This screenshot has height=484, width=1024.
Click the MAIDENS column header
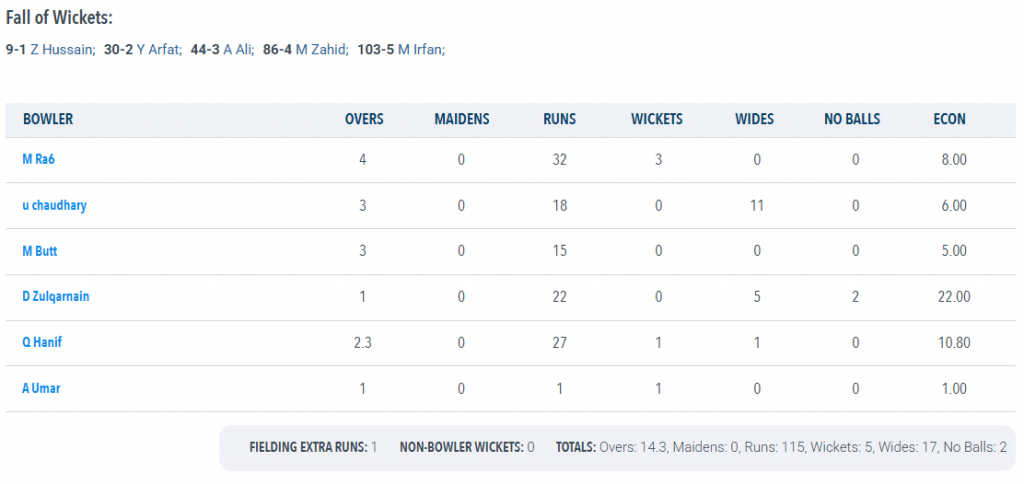point(462,120)
